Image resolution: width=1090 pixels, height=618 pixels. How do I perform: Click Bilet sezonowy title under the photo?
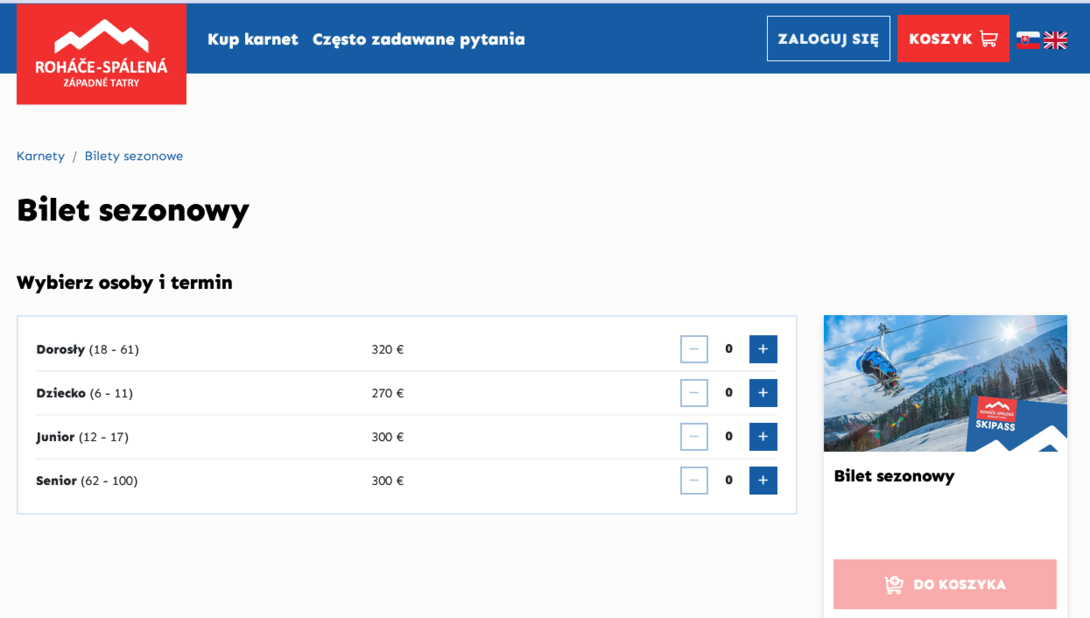[894, 476]
